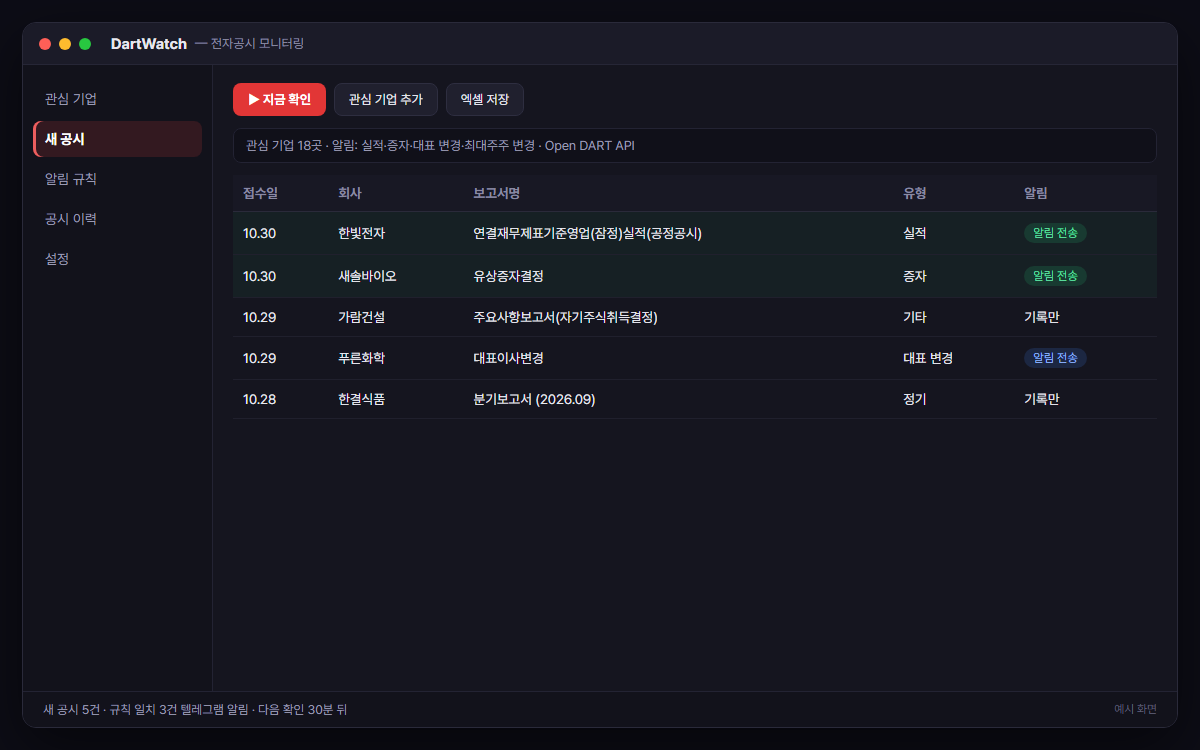Select 새 공시 sidebar item
Viewport: 1200px width, 750px height.
point(118,139)
